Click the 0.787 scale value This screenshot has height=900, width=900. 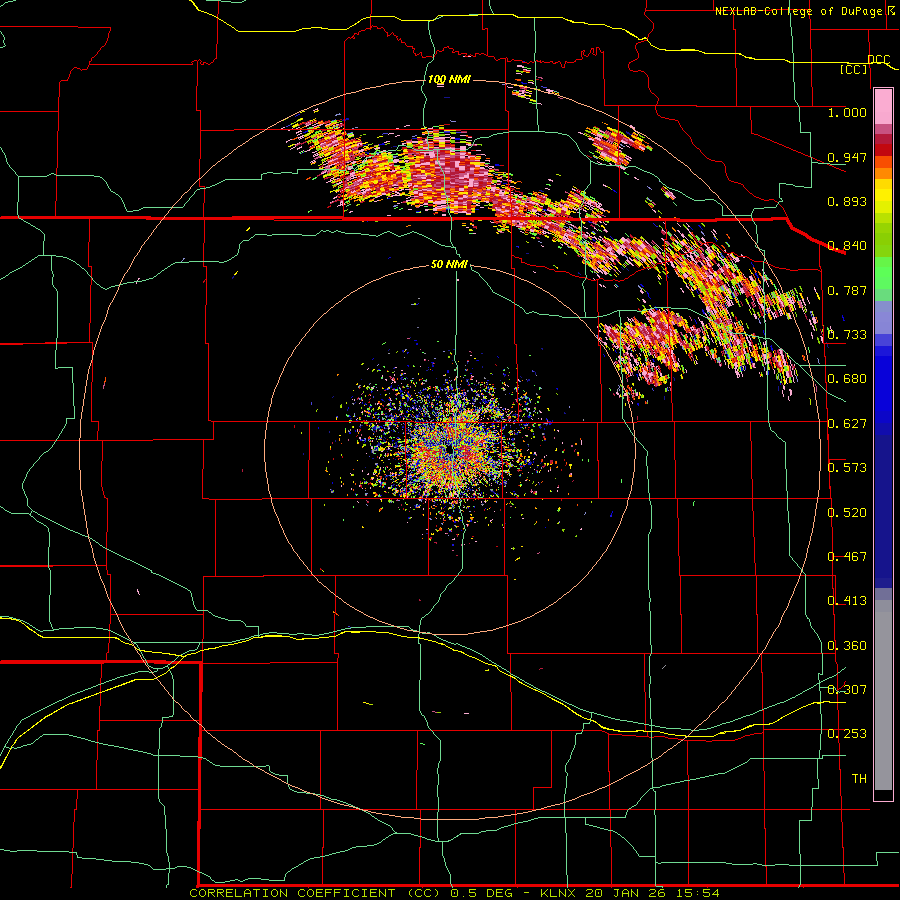click(x=847, y=290)
